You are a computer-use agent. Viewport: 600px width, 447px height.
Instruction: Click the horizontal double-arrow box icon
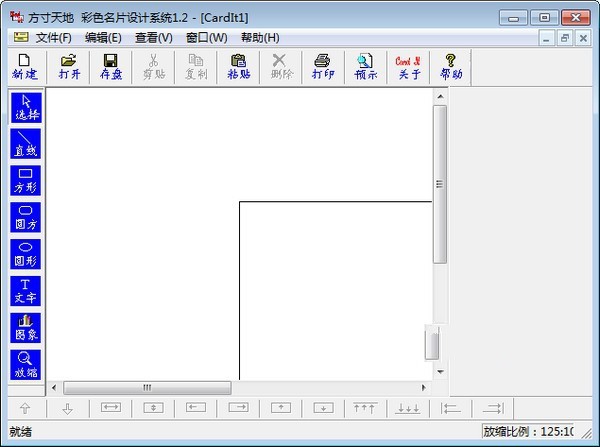[111, 408]
